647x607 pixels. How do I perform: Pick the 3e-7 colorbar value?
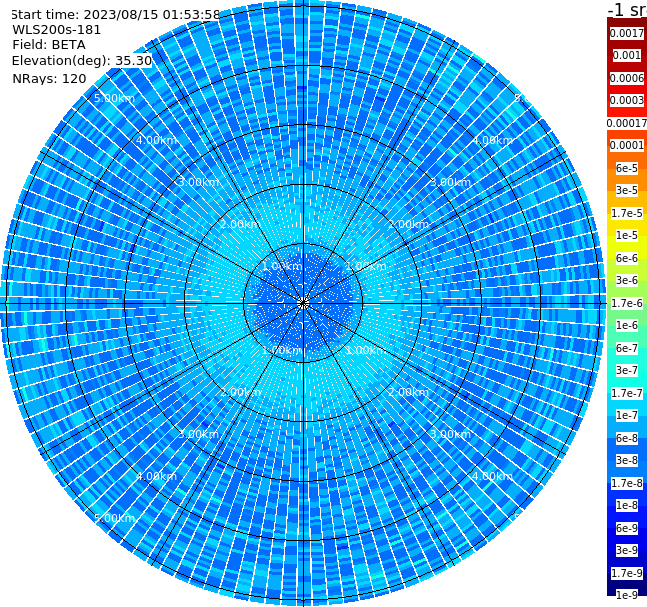coord(627,370)
